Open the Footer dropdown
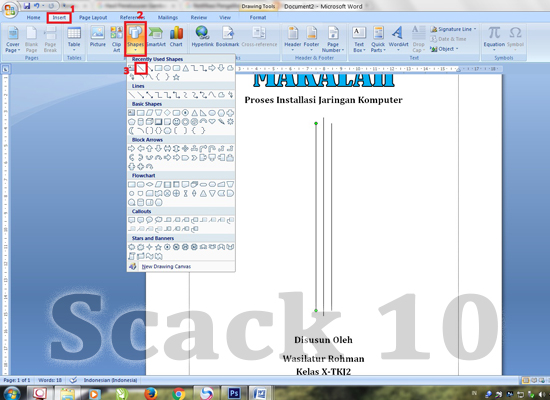Image resolution: width=550 pixels, height=400 pixels. point(311,39)
